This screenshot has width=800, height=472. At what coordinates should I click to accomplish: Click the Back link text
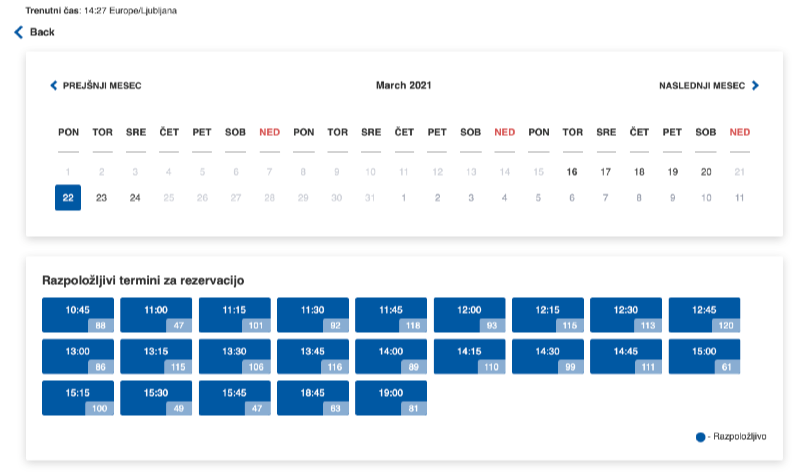coord(42,32)
